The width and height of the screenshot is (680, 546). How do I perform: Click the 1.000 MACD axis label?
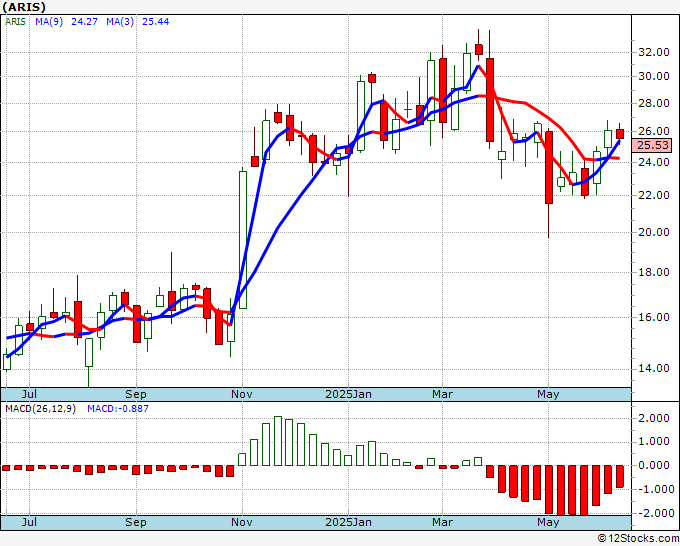click(654, 441)
